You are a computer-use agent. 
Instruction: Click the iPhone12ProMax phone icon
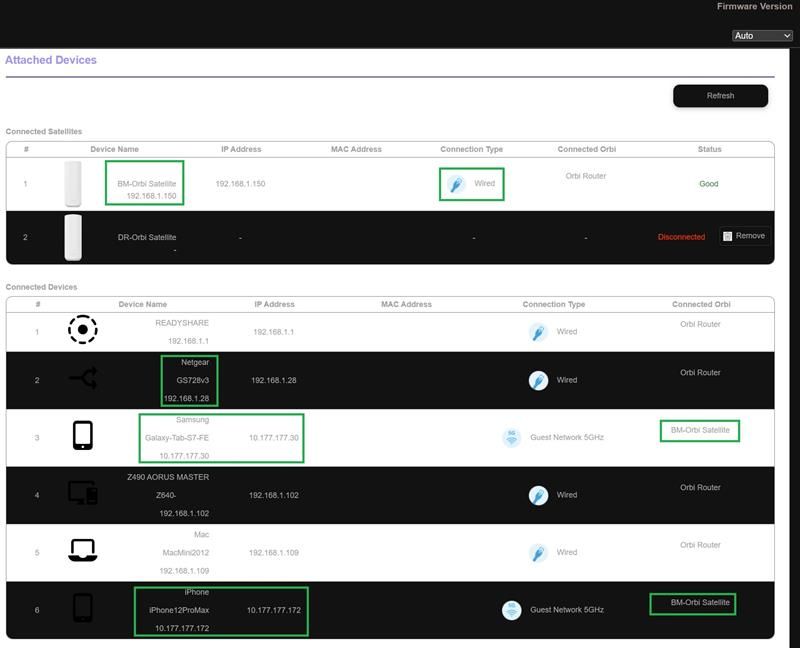pyautogui.click(x=83, y=608)
